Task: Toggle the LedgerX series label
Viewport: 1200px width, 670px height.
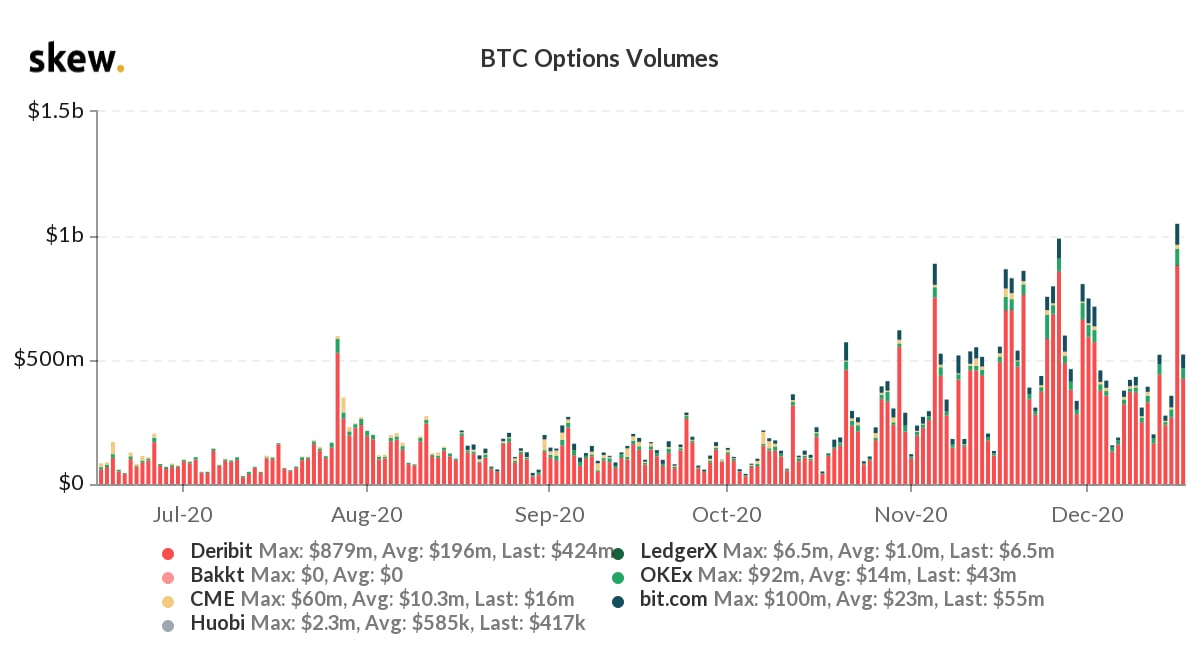Action: coord(677,551)
